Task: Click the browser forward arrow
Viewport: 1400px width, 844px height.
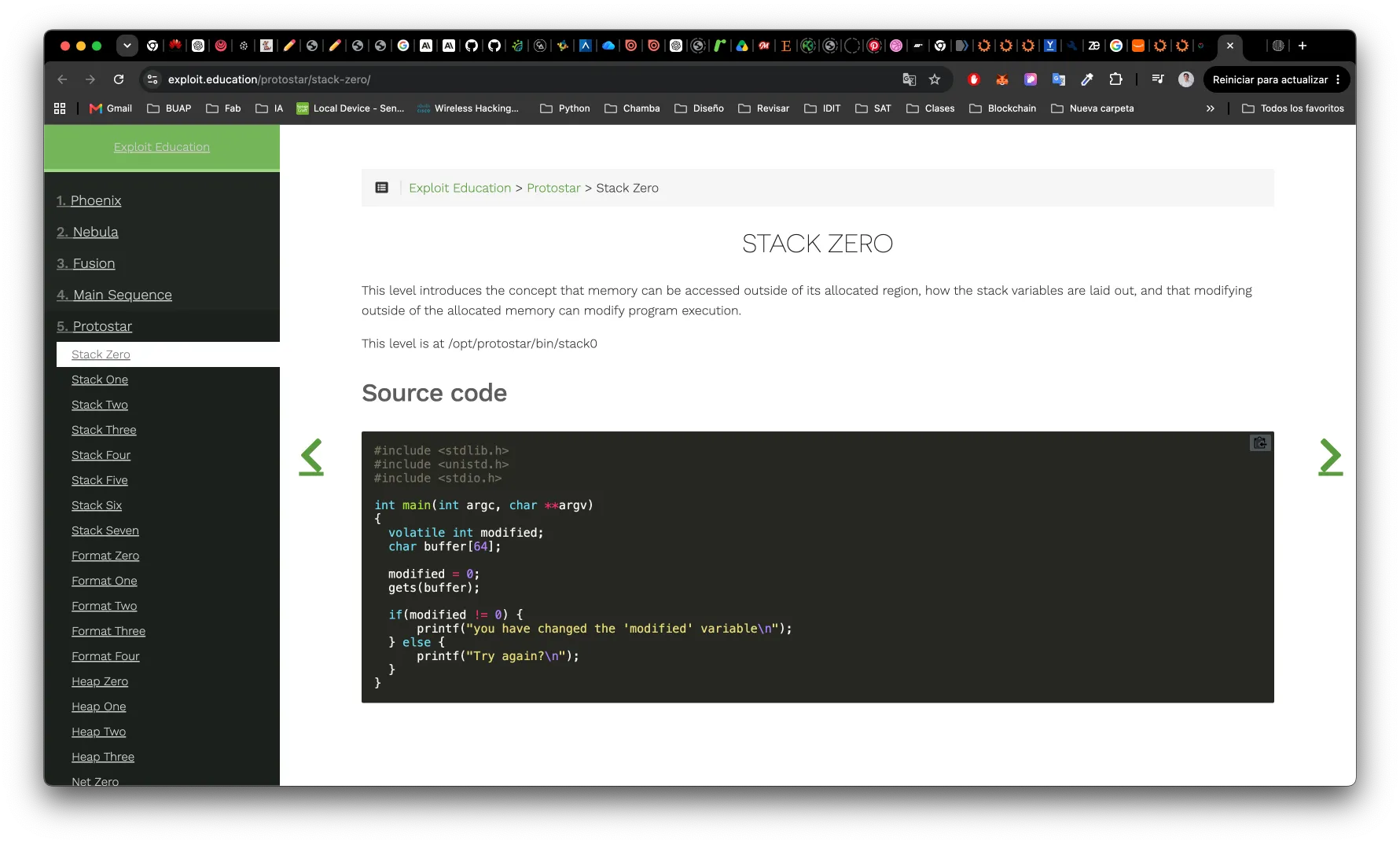Action: [90, 79]
